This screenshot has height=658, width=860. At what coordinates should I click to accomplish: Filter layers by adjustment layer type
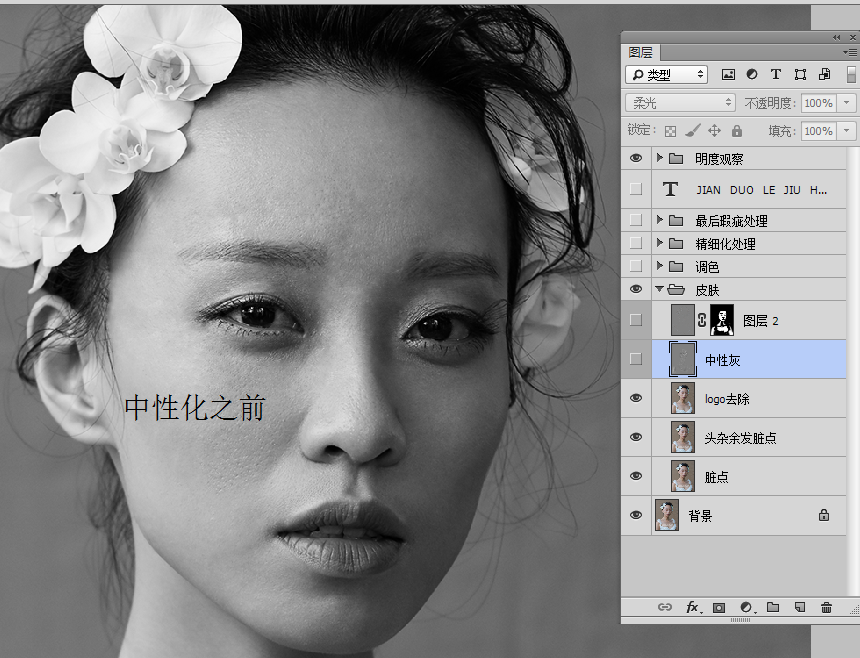coord(751,75)
